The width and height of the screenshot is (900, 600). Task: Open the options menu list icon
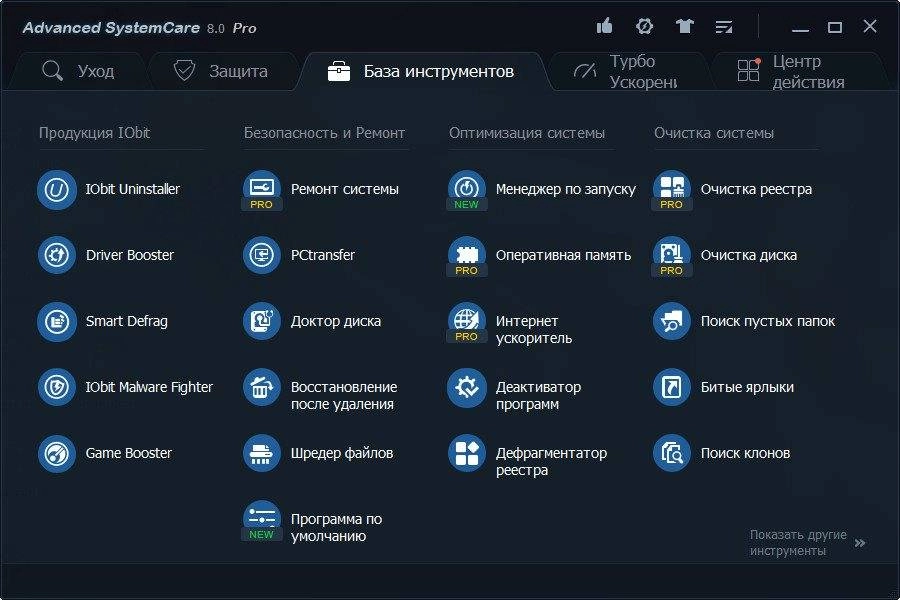pos(724,27)
